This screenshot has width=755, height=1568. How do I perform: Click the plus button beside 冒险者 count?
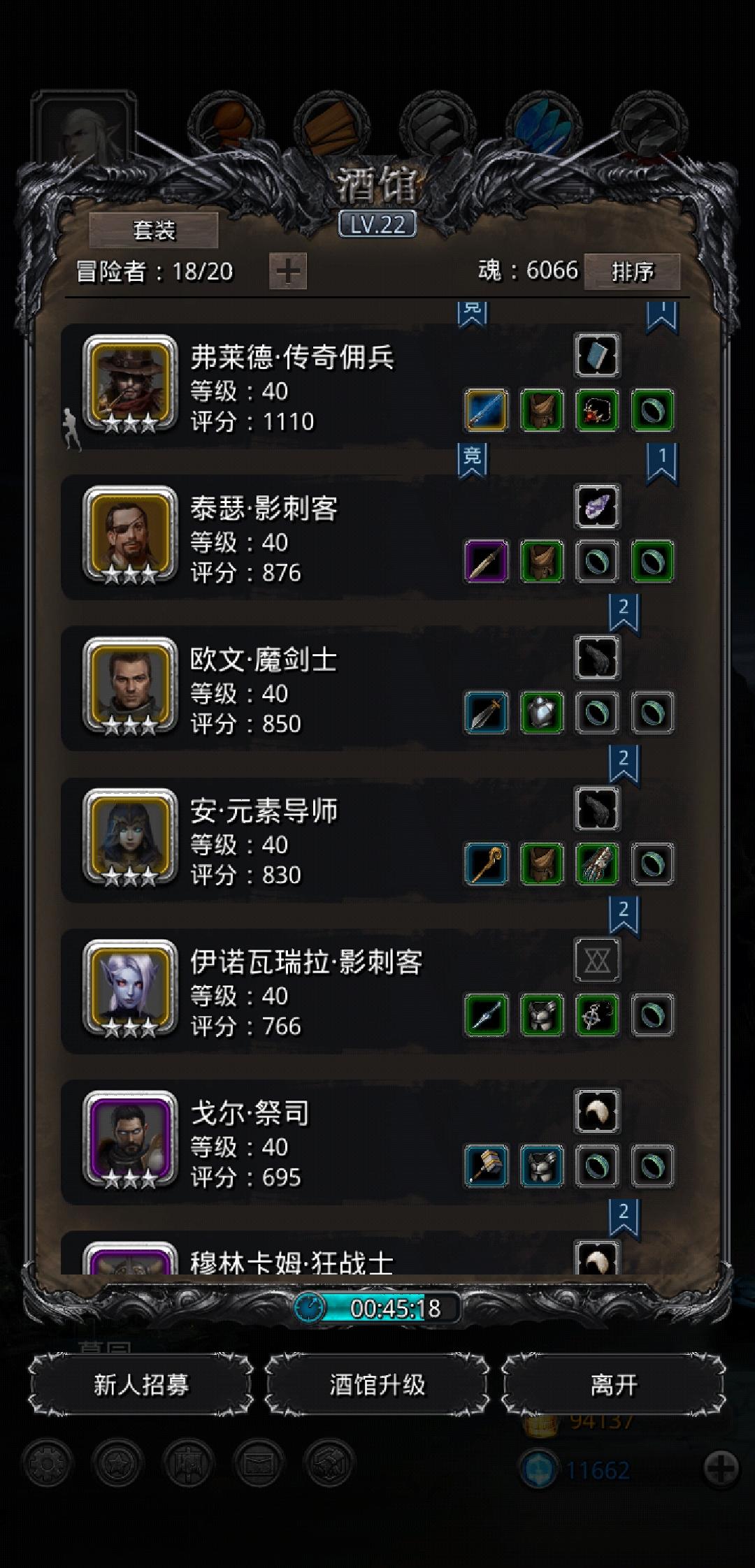tap(288, 271)
